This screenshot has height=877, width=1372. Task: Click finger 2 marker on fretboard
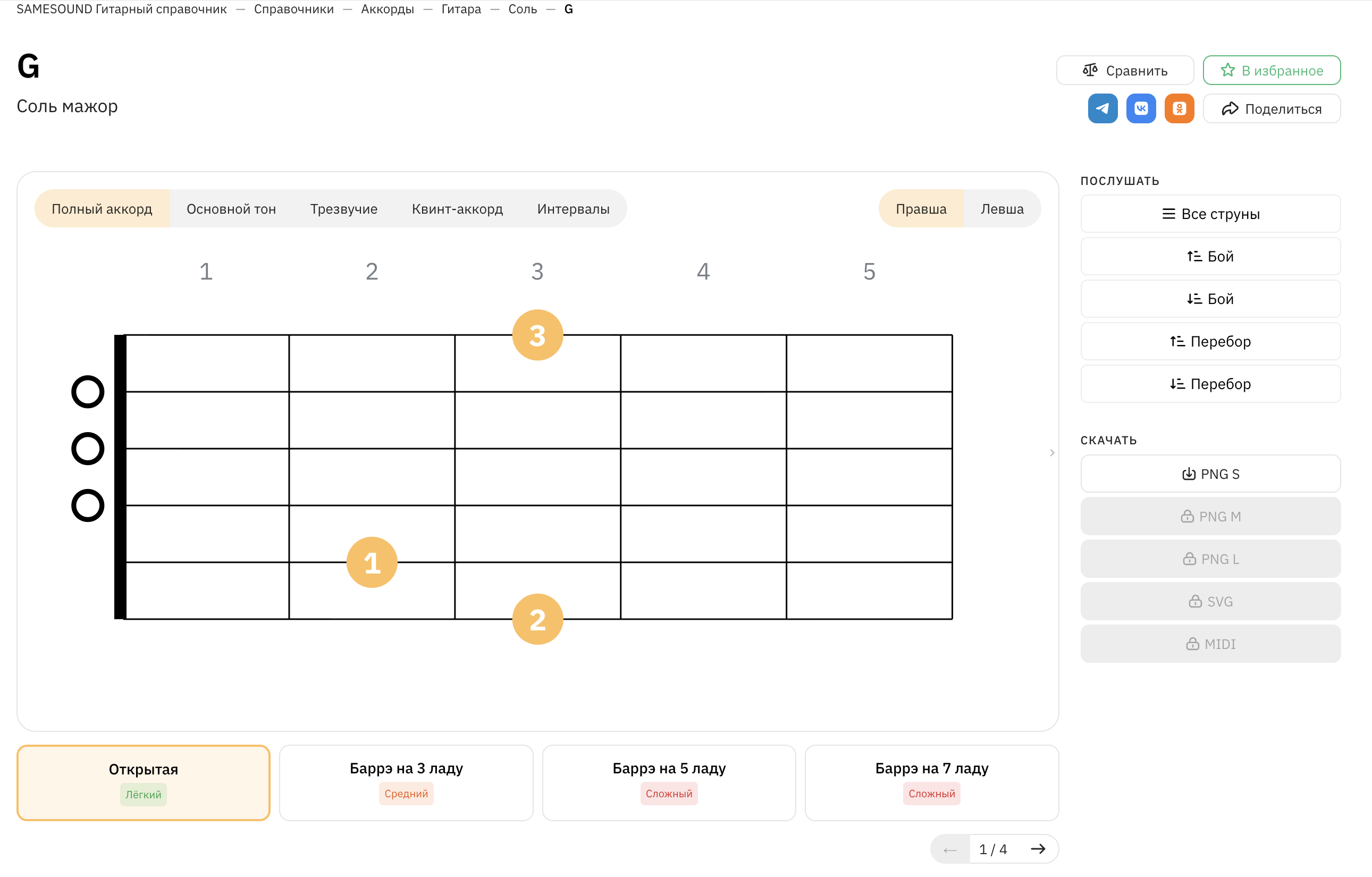[x=537, y=619]
